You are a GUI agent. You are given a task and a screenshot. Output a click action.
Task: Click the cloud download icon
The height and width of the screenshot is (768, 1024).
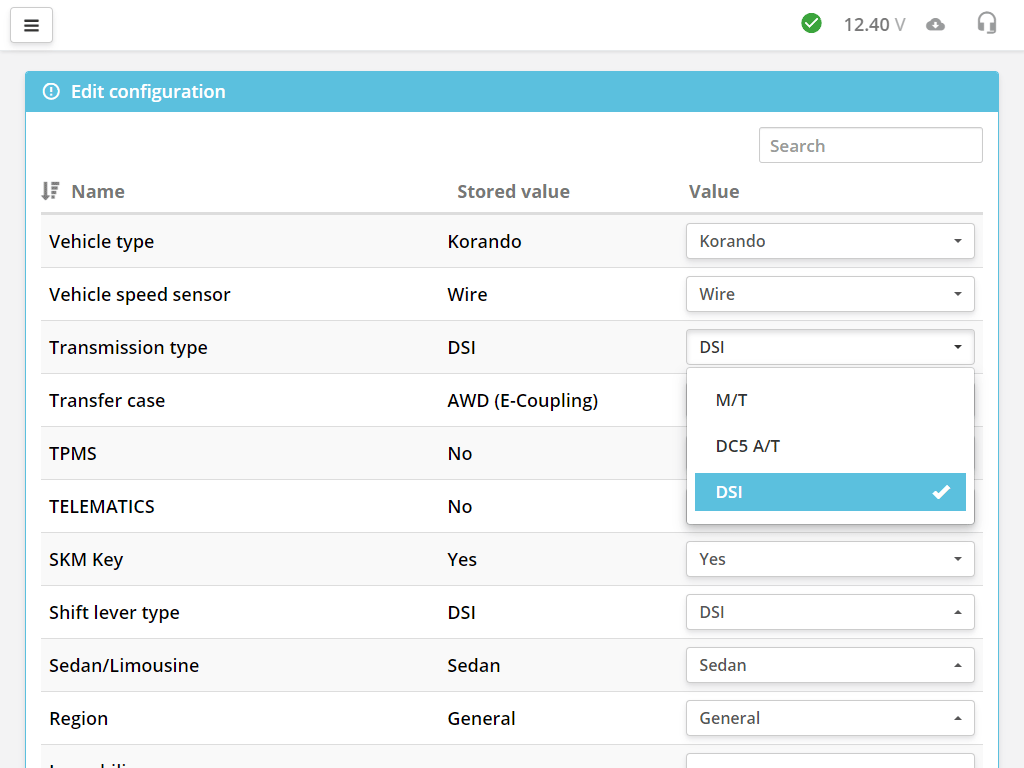935,24
